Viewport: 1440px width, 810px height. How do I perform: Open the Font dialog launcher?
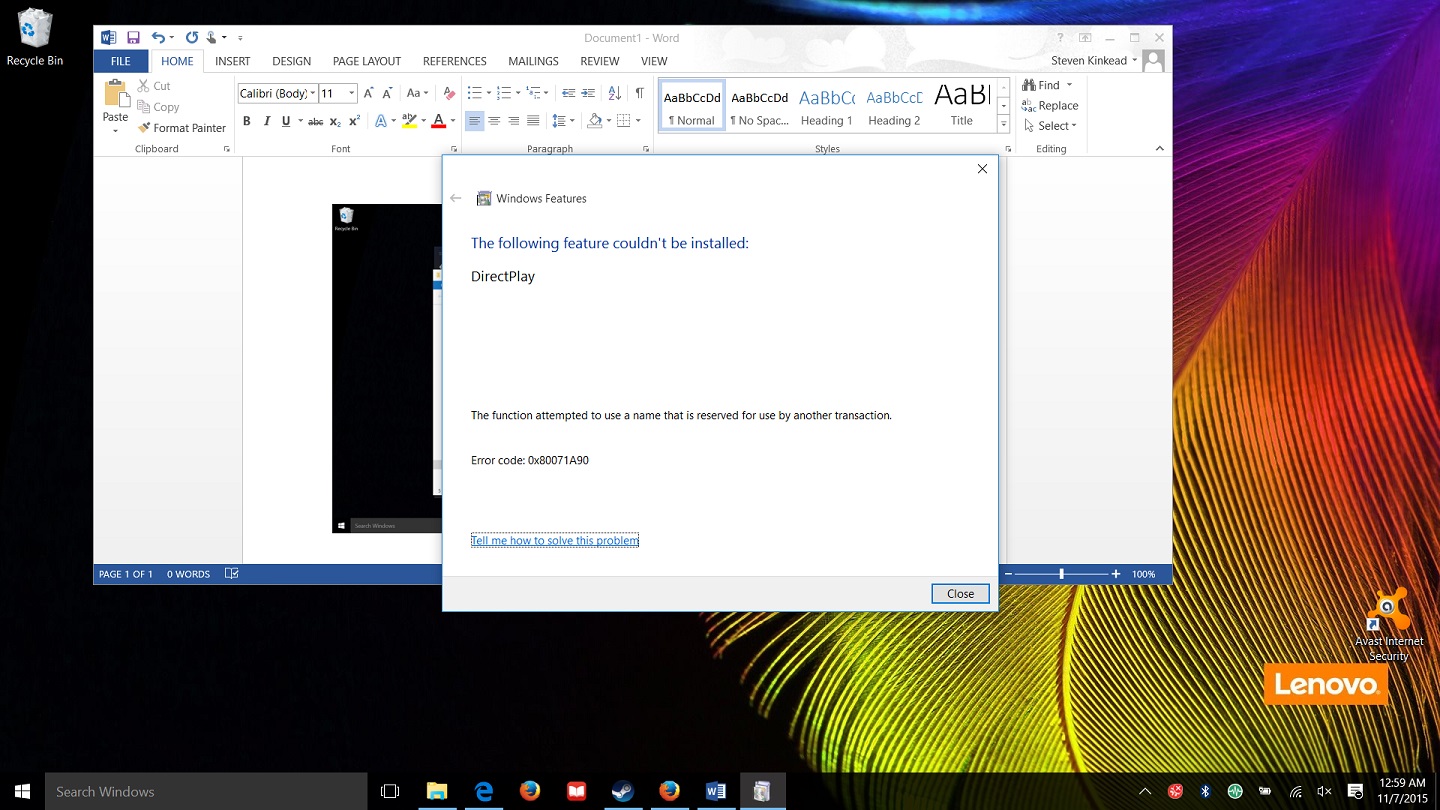click(454, 149)
